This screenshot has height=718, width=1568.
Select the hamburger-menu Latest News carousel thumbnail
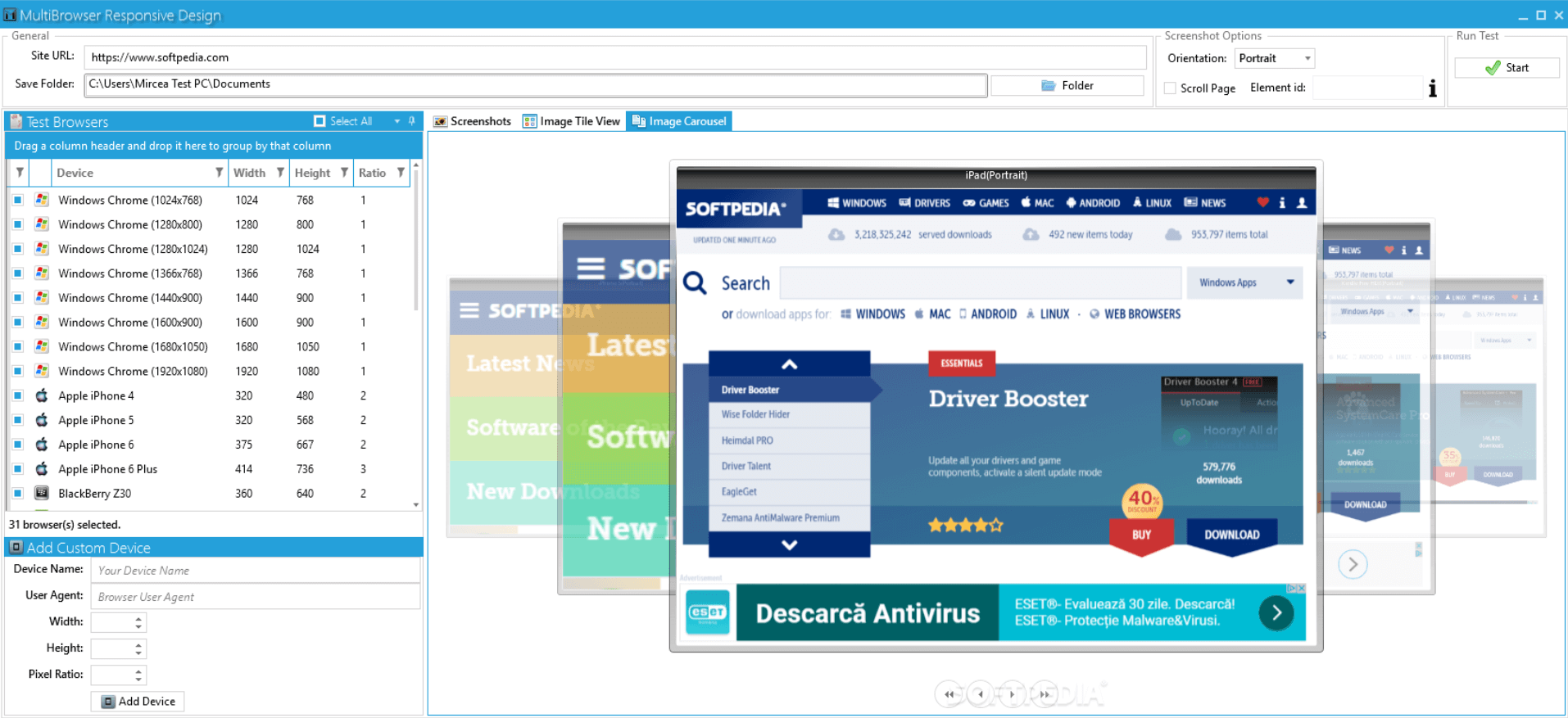tap(504, 409)
